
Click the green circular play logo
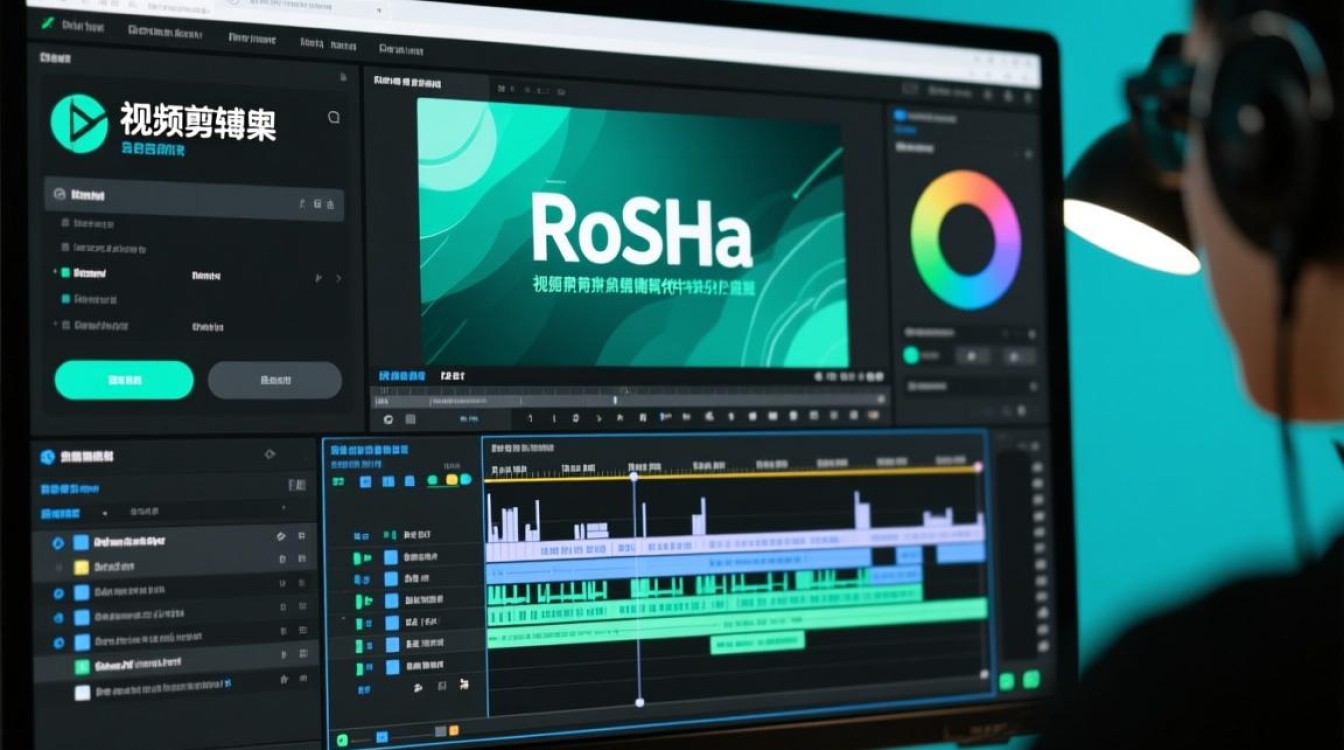(x=79, y=124)
